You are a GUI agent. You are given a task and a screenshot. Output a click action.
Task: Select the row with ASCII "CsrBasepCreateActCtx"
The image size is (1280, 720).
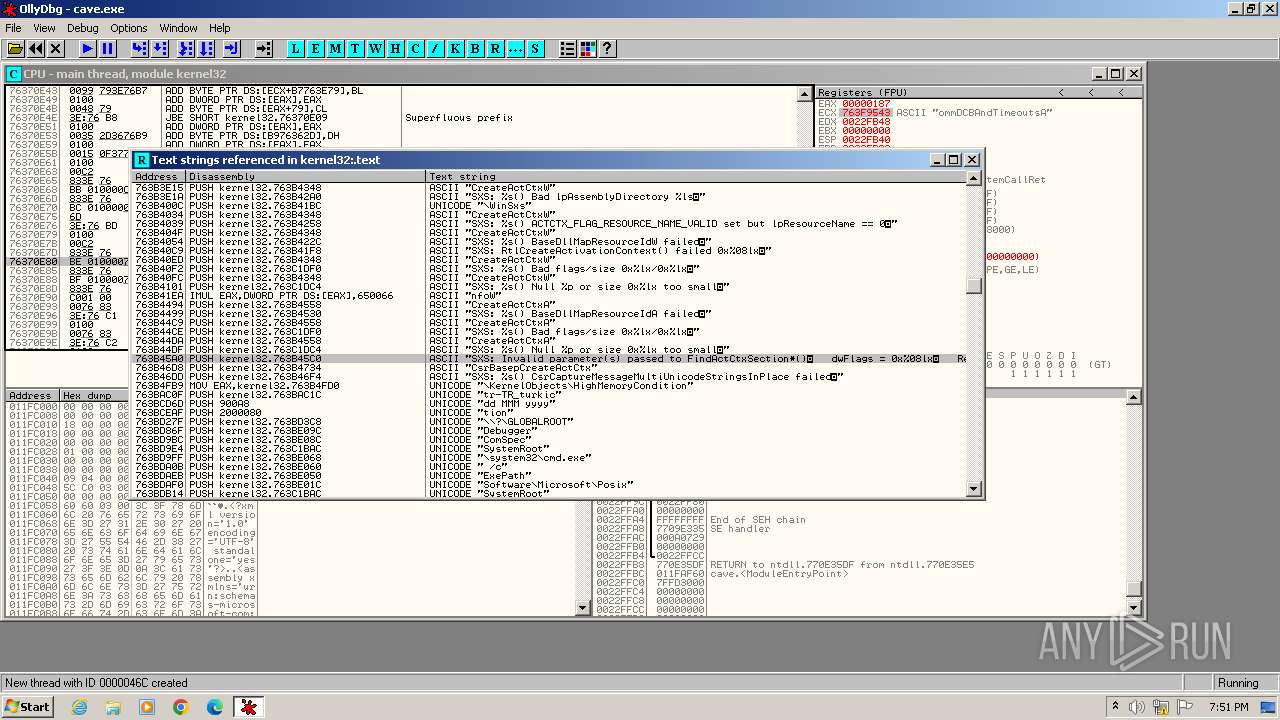pos(549,367)
